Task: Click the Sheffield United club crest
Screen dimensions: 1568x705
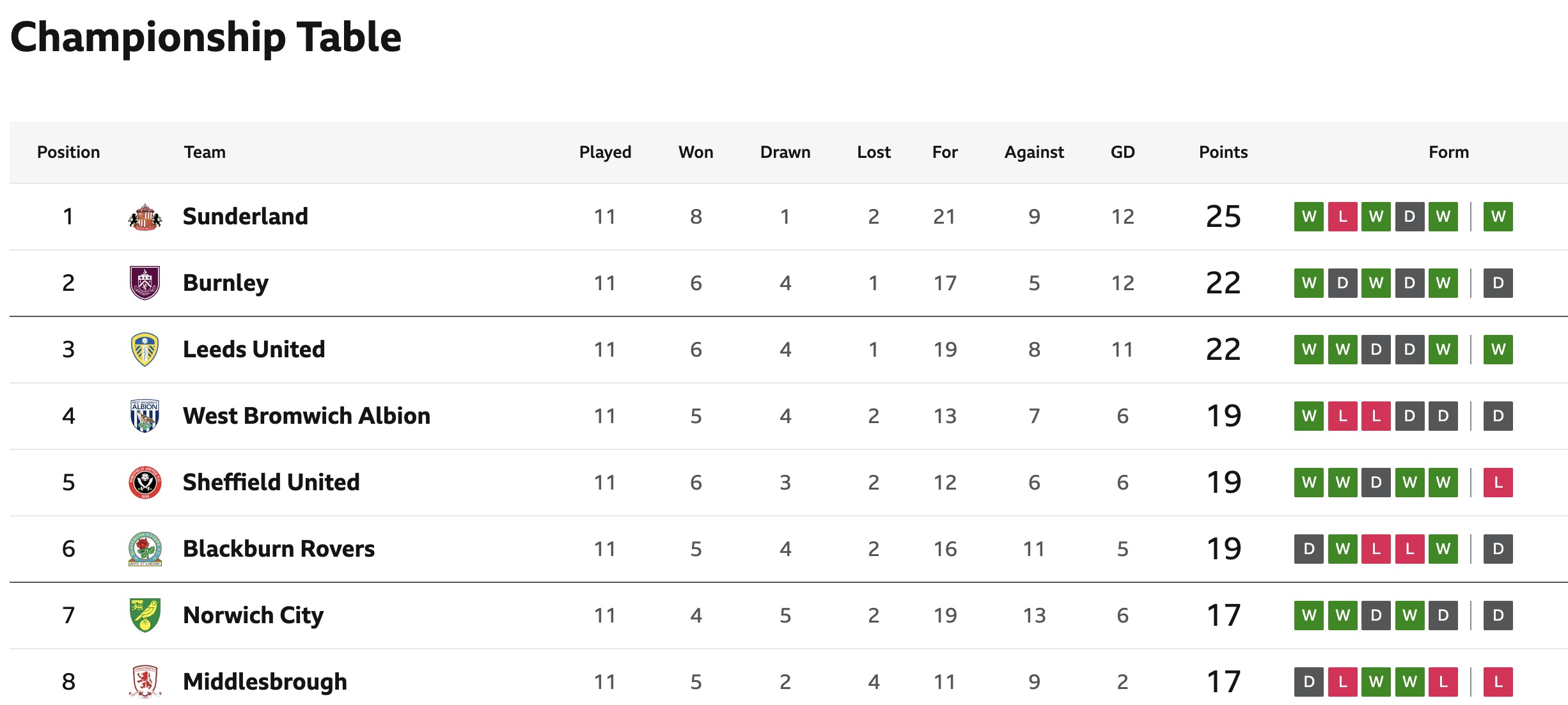Action: 145,483
